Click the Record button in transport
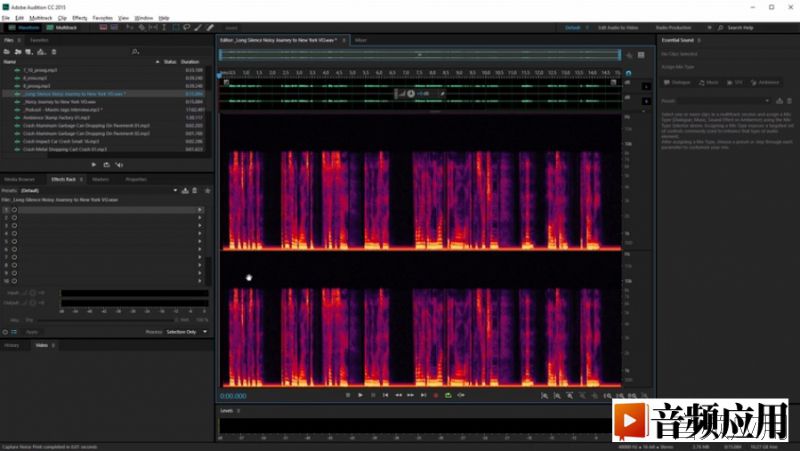 [436, 395]
